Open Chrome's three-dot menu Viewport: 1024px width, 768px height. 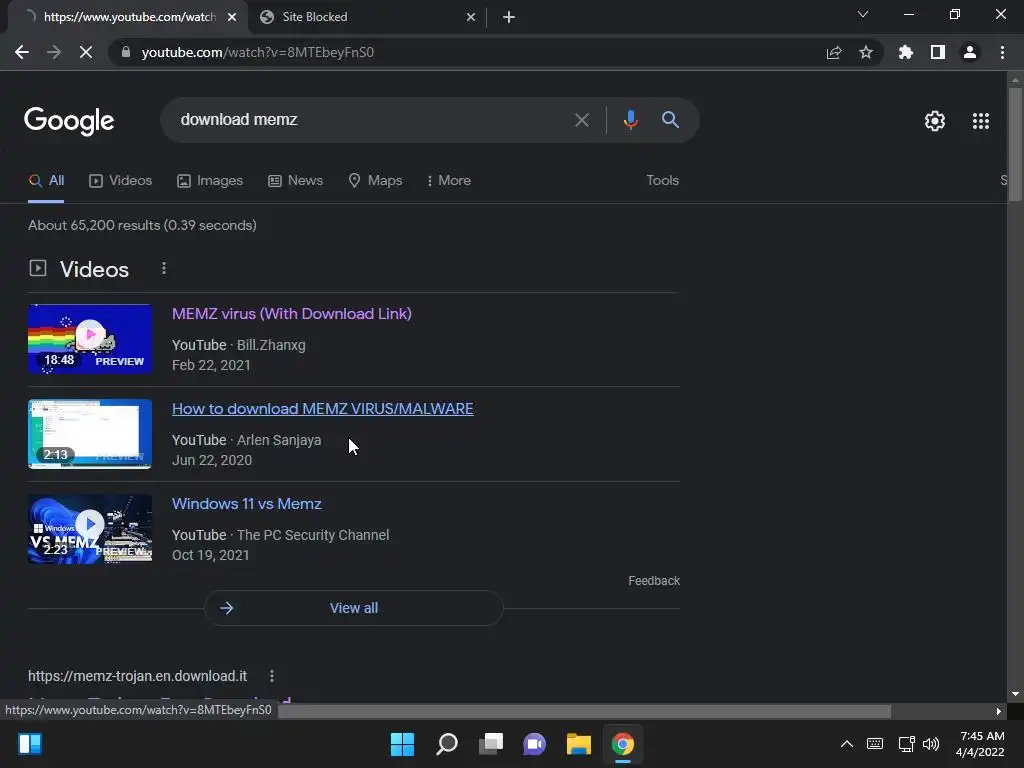[x=1002, y=52]
